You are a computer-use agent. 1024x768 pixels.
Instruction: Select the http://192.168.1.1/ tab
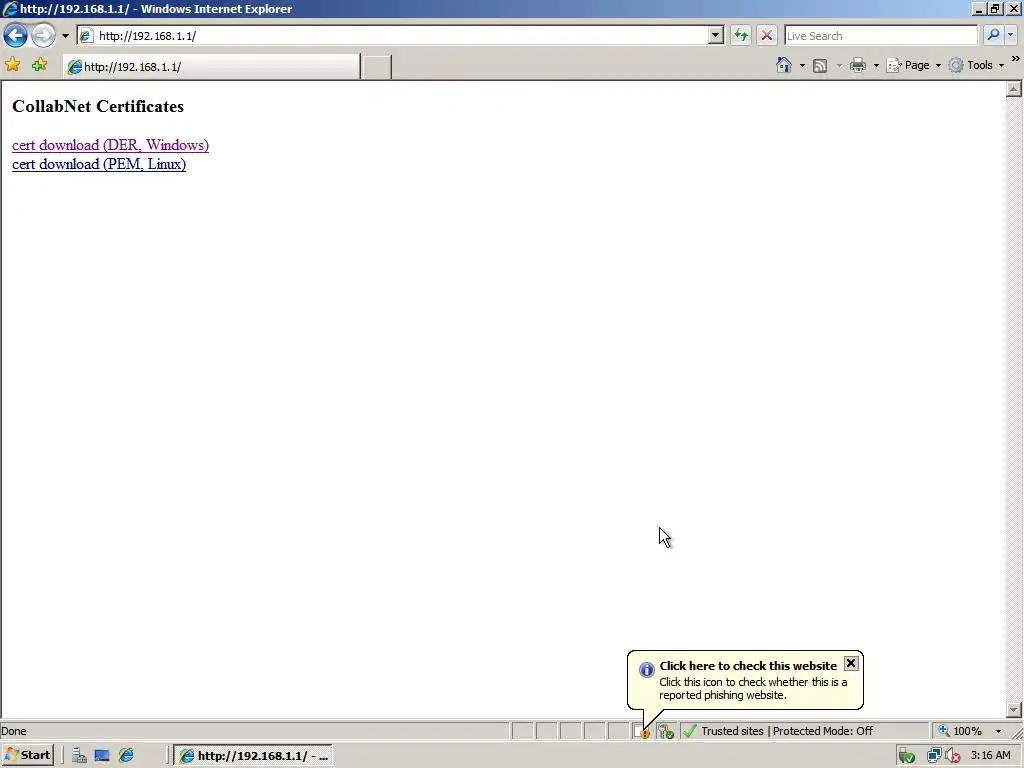(212, 67)
